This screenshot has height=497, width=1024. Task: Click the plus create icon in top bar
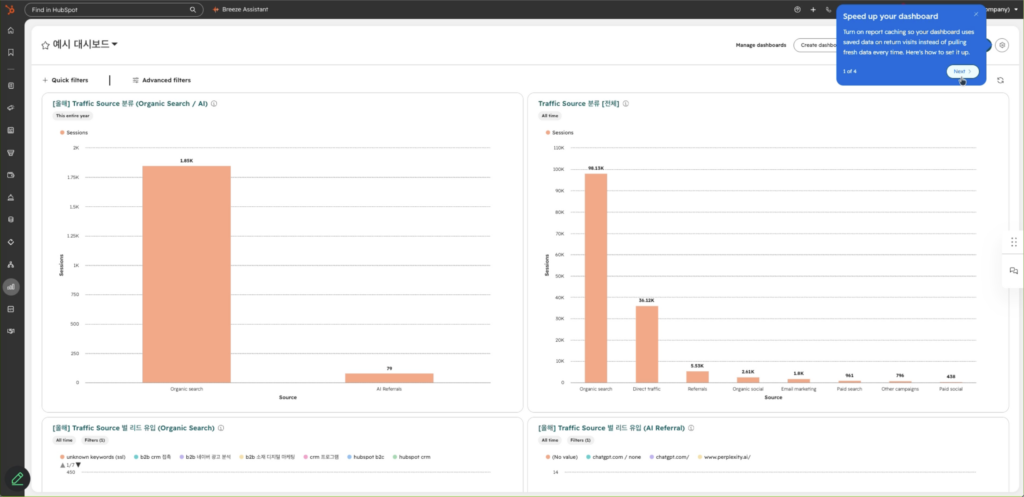coord(813,10)
